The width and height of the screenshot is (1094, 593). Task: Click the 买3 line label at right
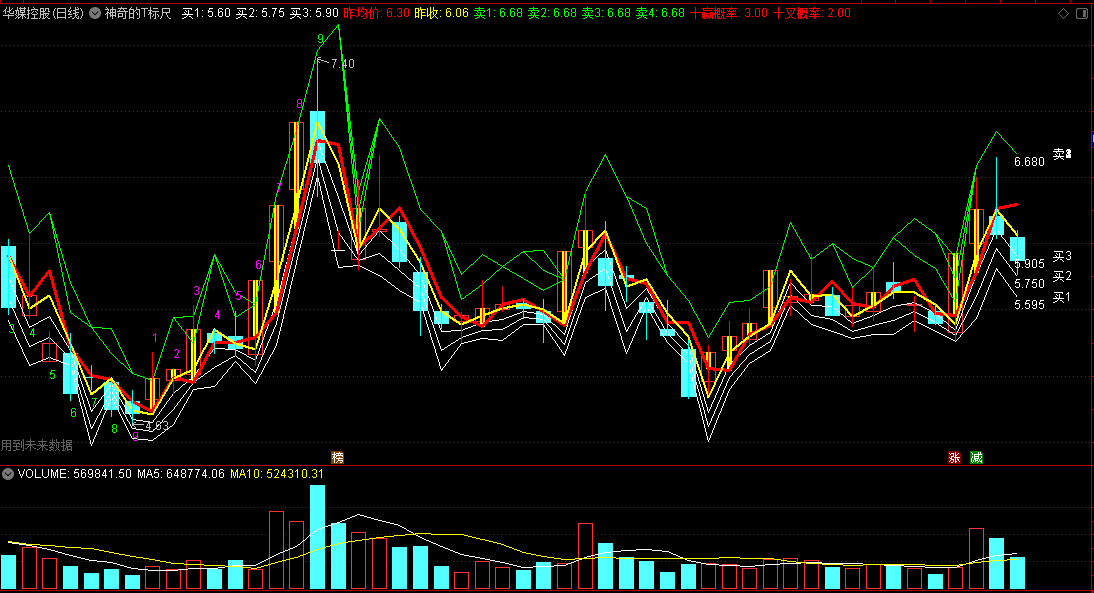click(1062, 257)
